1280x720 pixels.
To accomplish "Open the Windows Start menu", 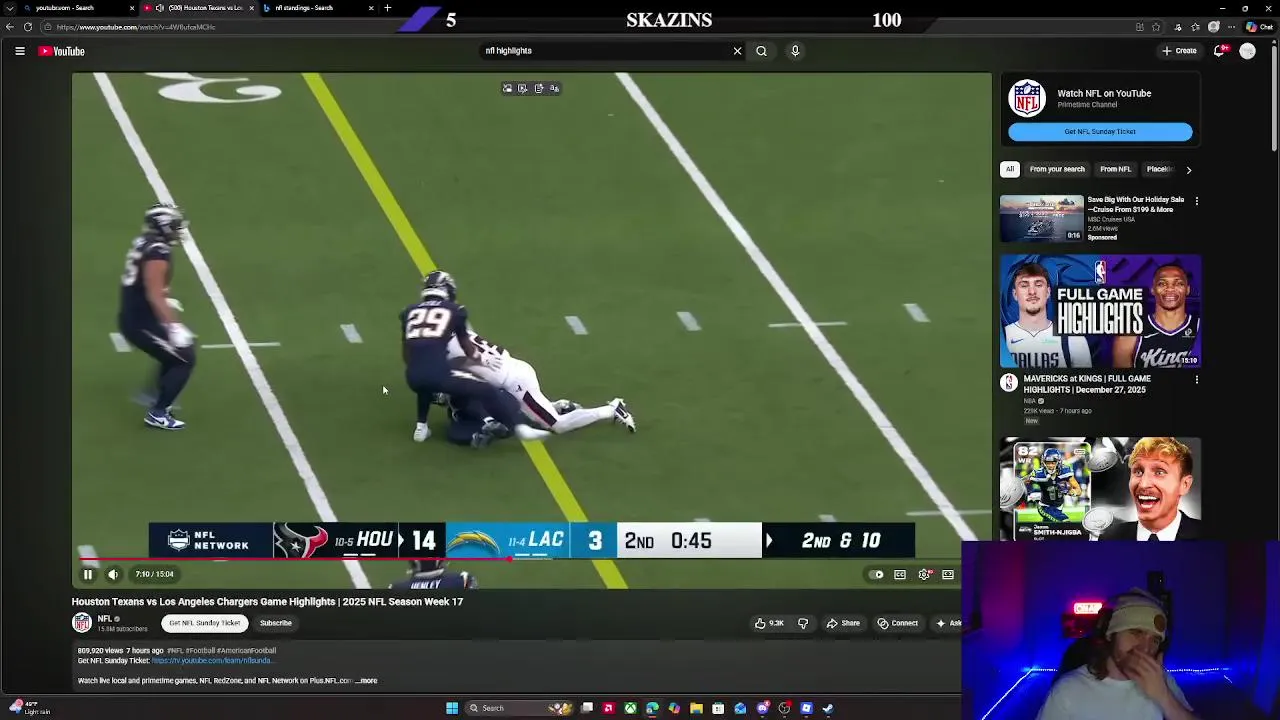I will (452, 708).
